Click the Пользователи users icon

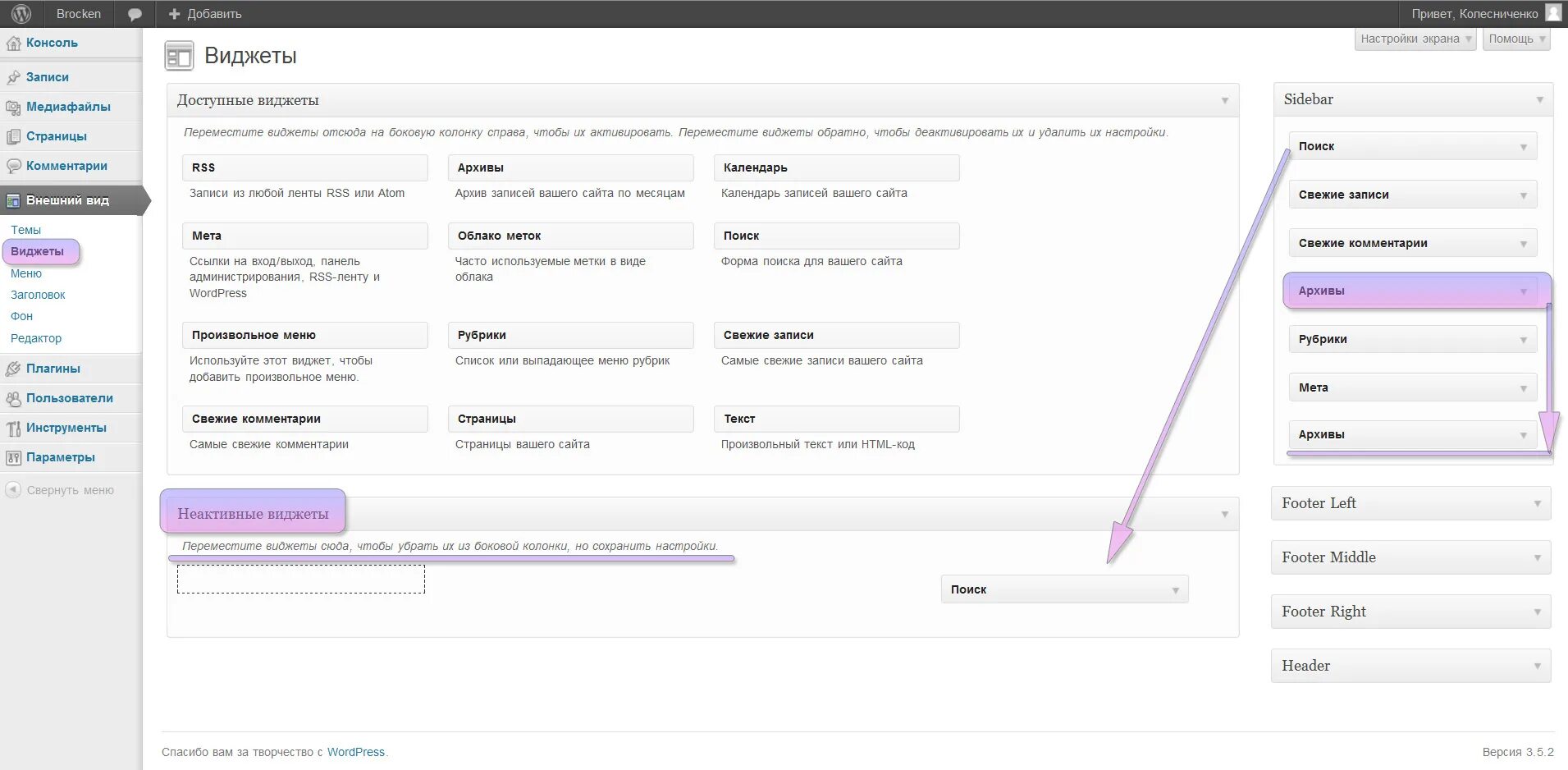[x=13, y=398]
